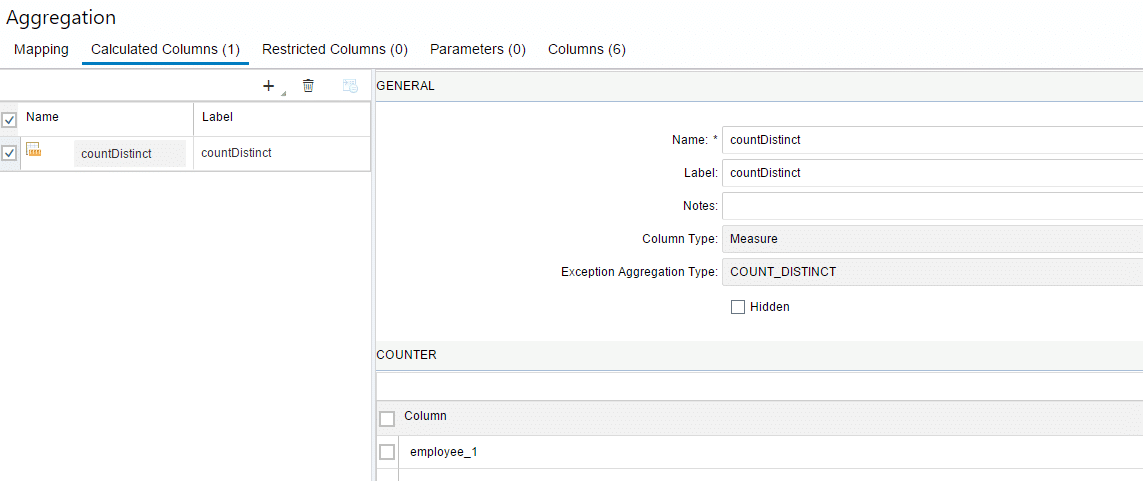Screen dimensions: 1143x481
Task: Open the small arrow next to the plus icon
Action: [282, 93]
